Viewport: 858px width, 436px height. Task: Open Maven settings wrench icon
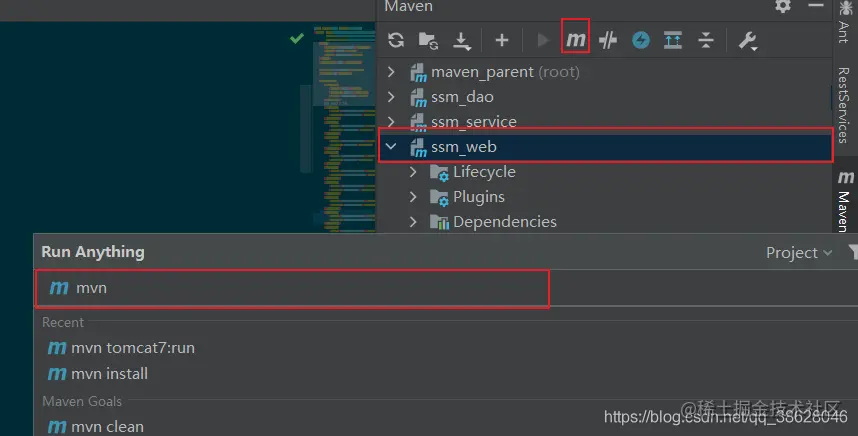[747, 40]
